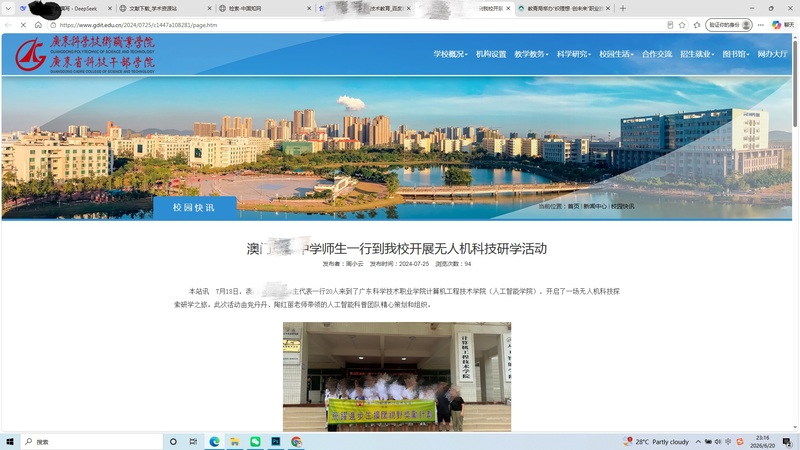Image resolution: width=800 pixels, height=450 pixels.
Task: Add this page to favorites star
Action: [682, 24]
